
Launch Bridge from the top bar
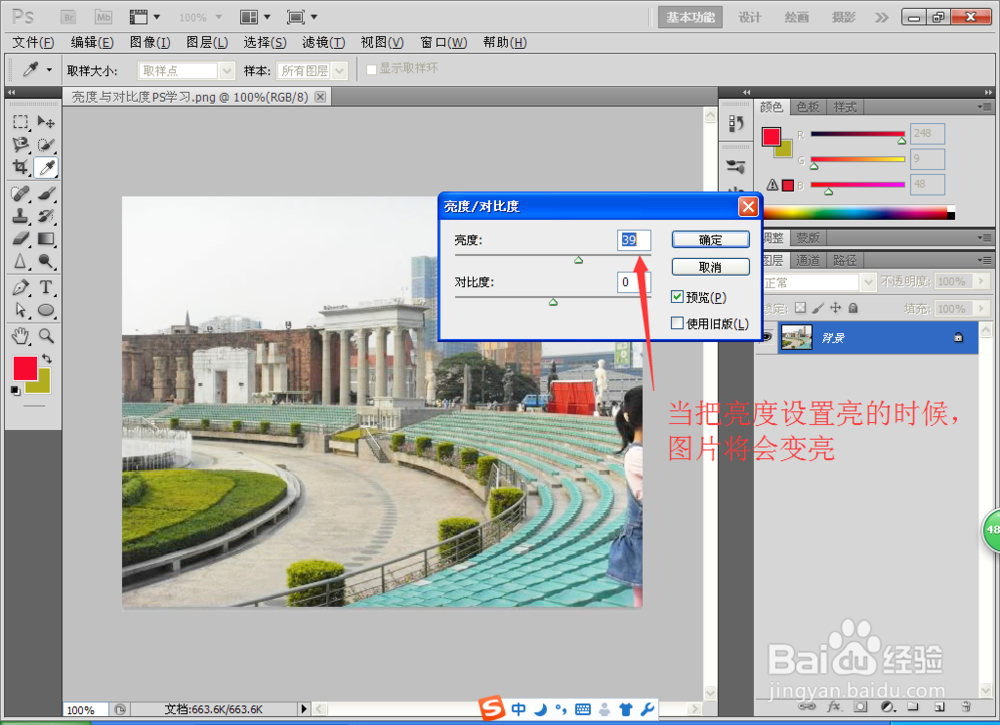pyautogui.click(x=68, y=17)
